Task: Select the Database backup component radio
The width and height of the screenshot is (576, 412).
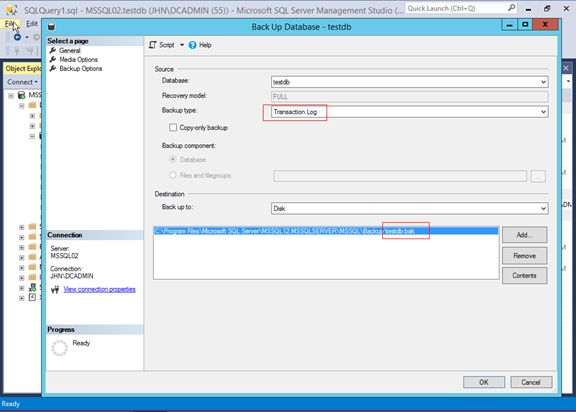Action: [173, 159]
